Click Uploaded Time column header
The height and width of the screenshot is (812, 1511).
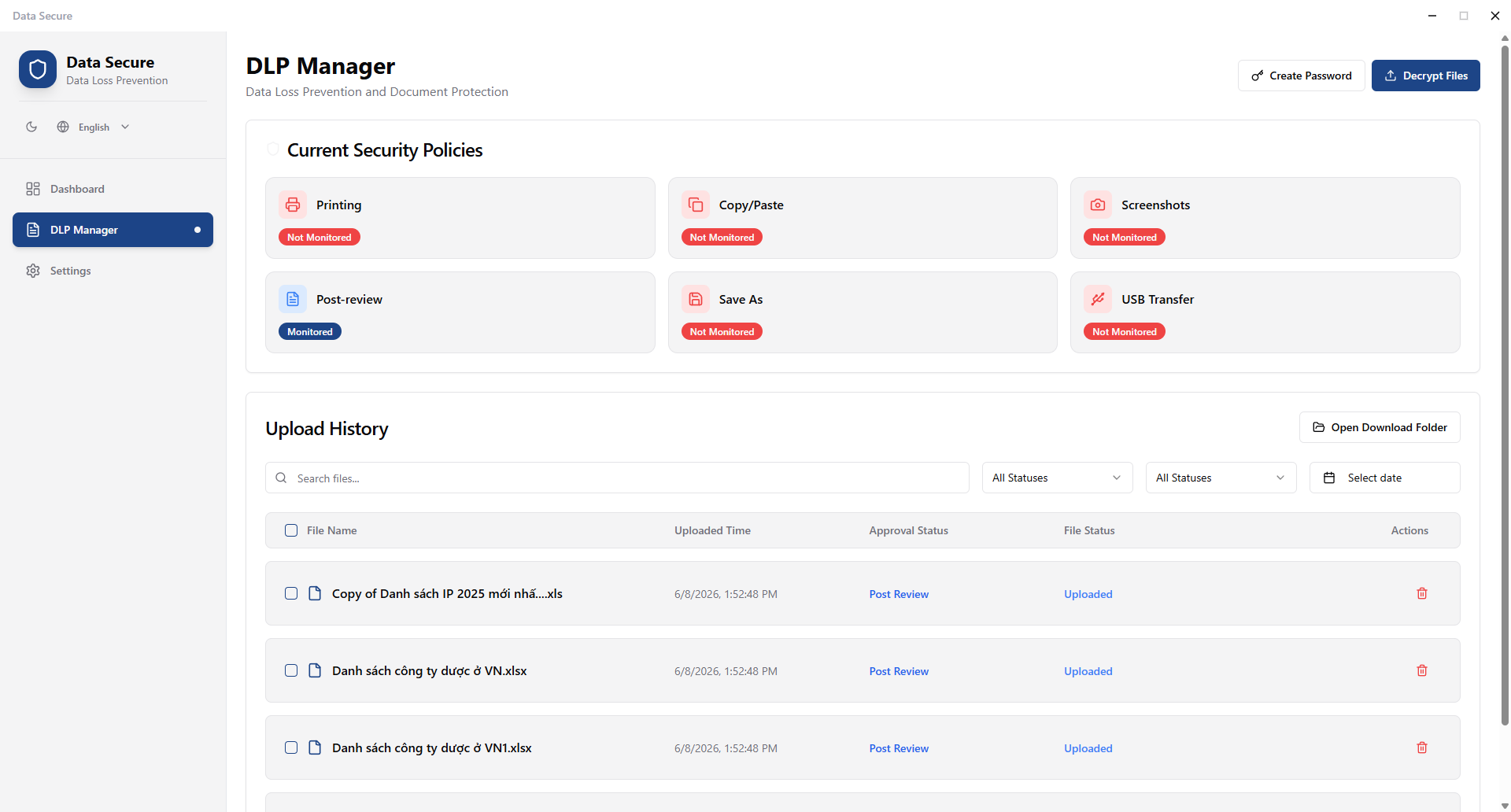tap(712, 530)
